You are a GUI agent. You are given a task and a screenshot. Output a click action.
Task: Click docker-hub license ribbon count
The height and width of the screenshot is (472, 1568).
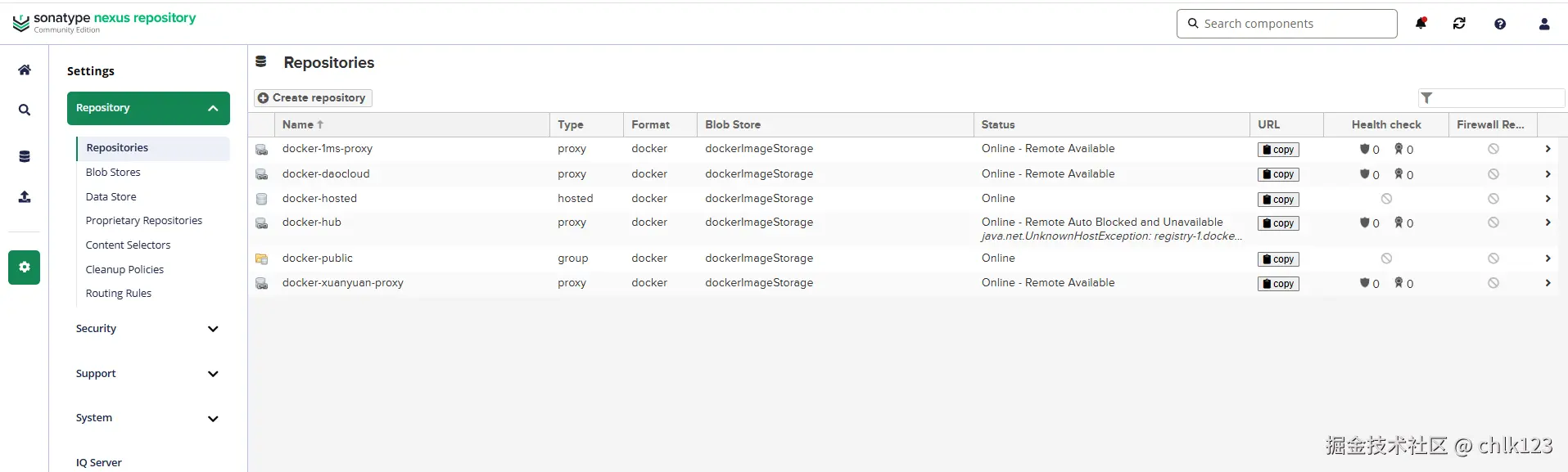tap(1404, 223)
